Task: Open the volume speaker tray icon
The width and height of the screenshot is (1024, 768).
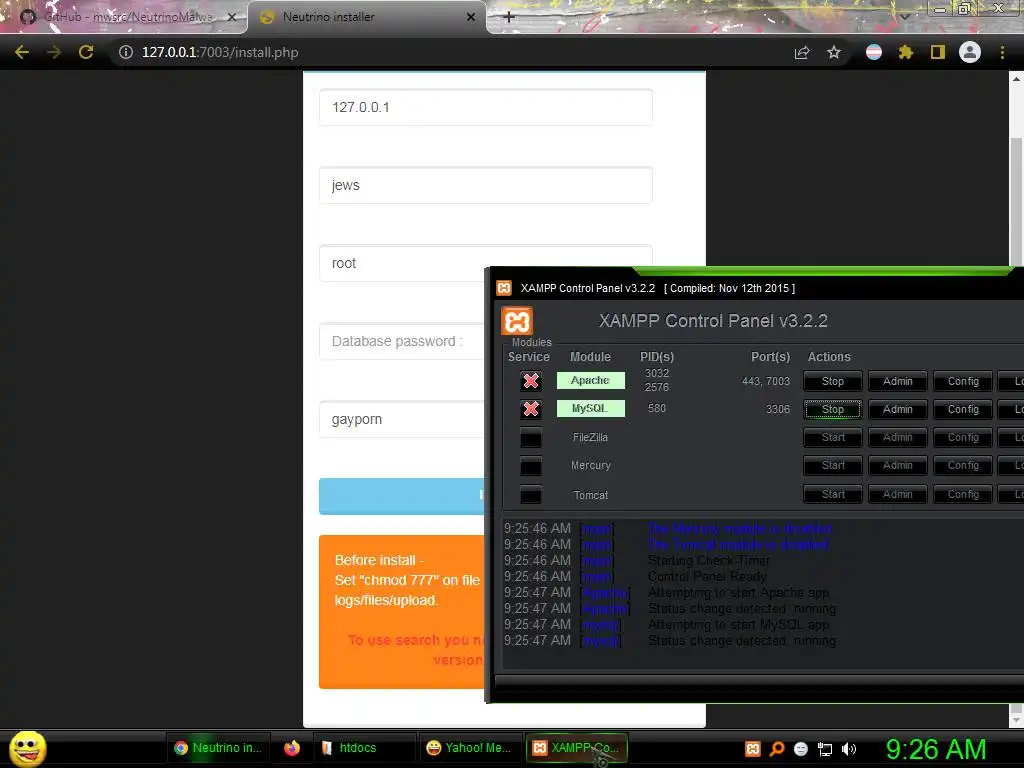Action: point(849,749)
